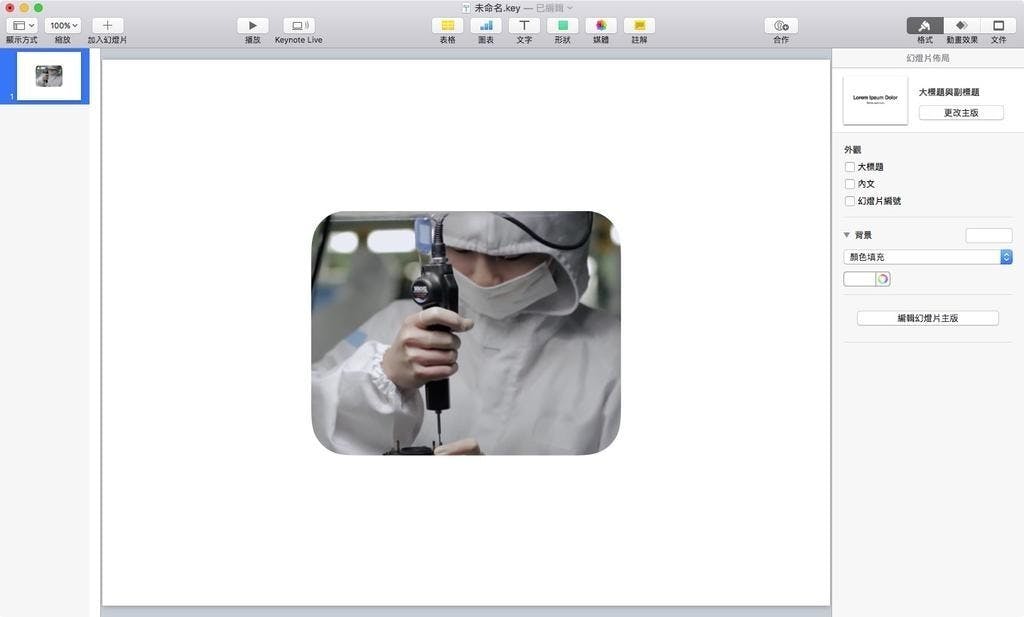The image size is (1024, 617).
Task: Open the color wheel picker
Action: (883, 279)
